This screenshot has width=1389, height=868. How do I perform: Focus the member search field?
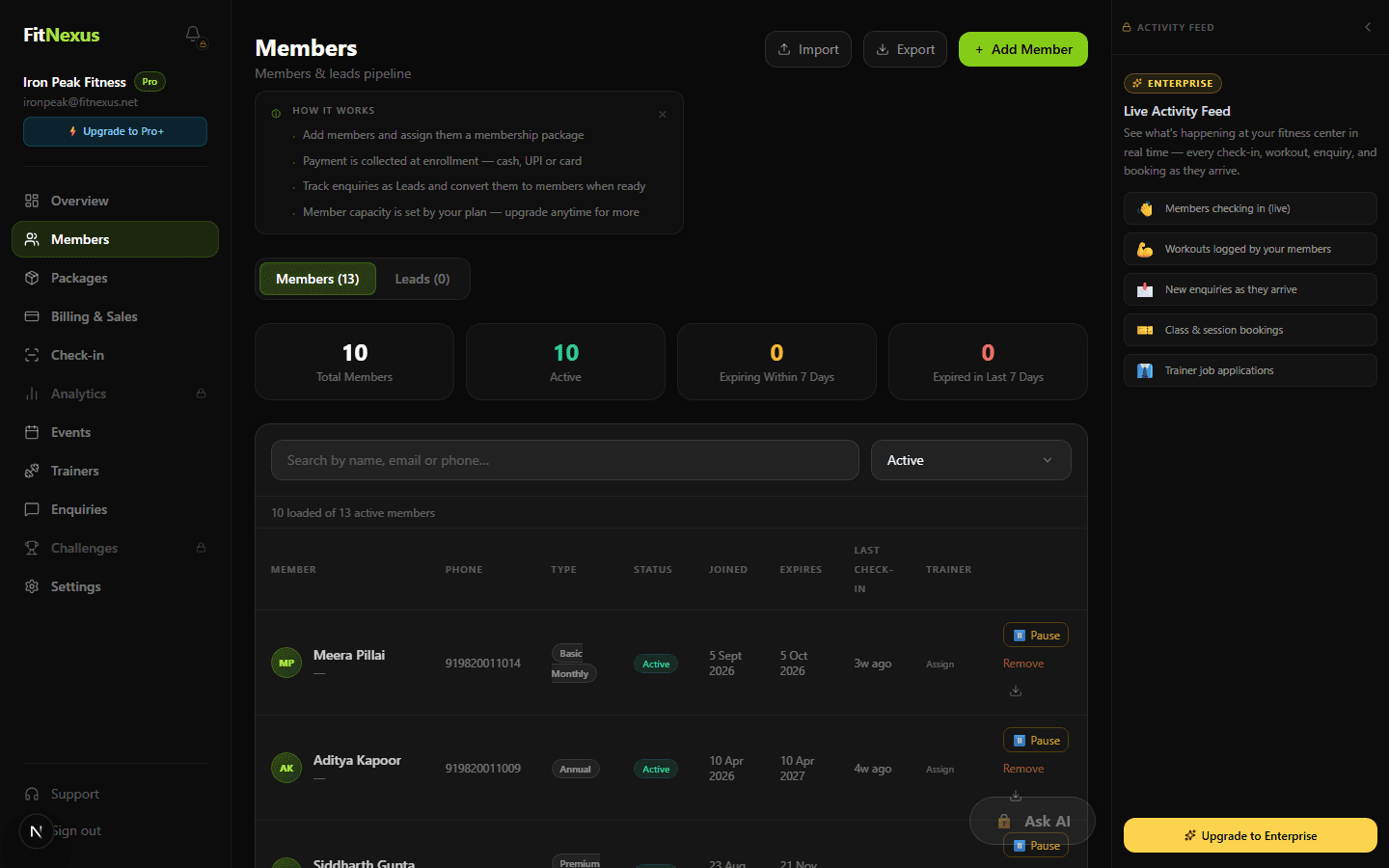(565, 460)
